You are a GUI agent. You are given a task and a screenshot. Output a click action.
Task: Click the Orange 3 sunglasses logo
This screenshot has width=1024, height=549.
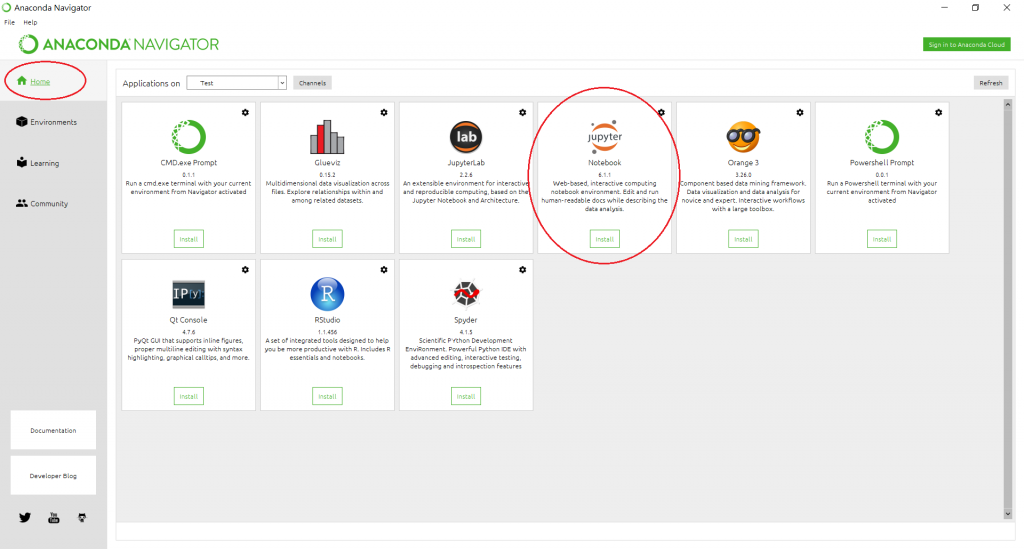pos(743,136)
